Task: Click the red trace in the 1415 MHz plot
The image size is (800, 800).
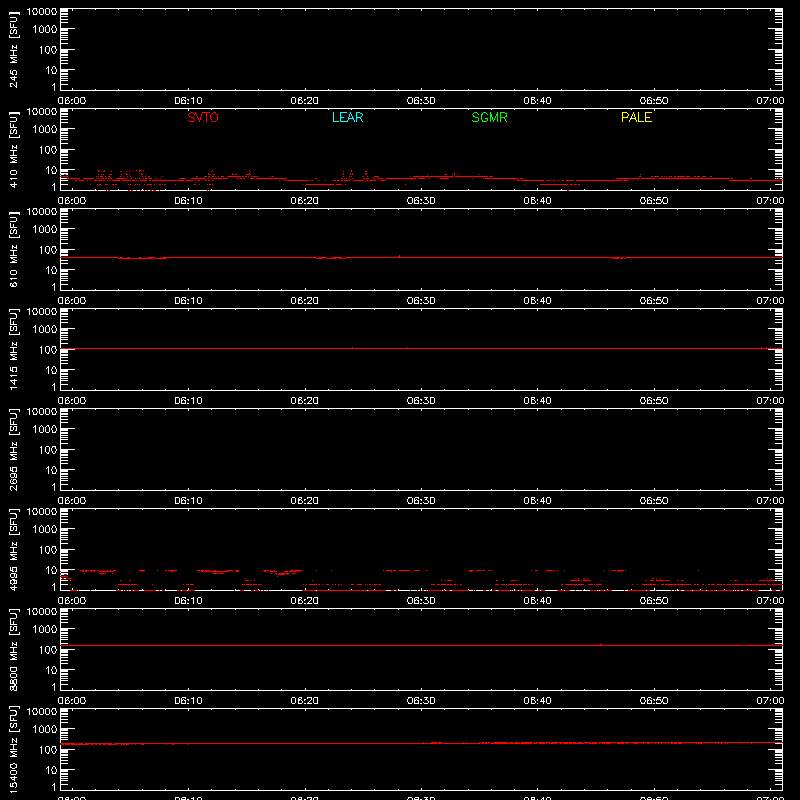Action: tap(421, 348)
